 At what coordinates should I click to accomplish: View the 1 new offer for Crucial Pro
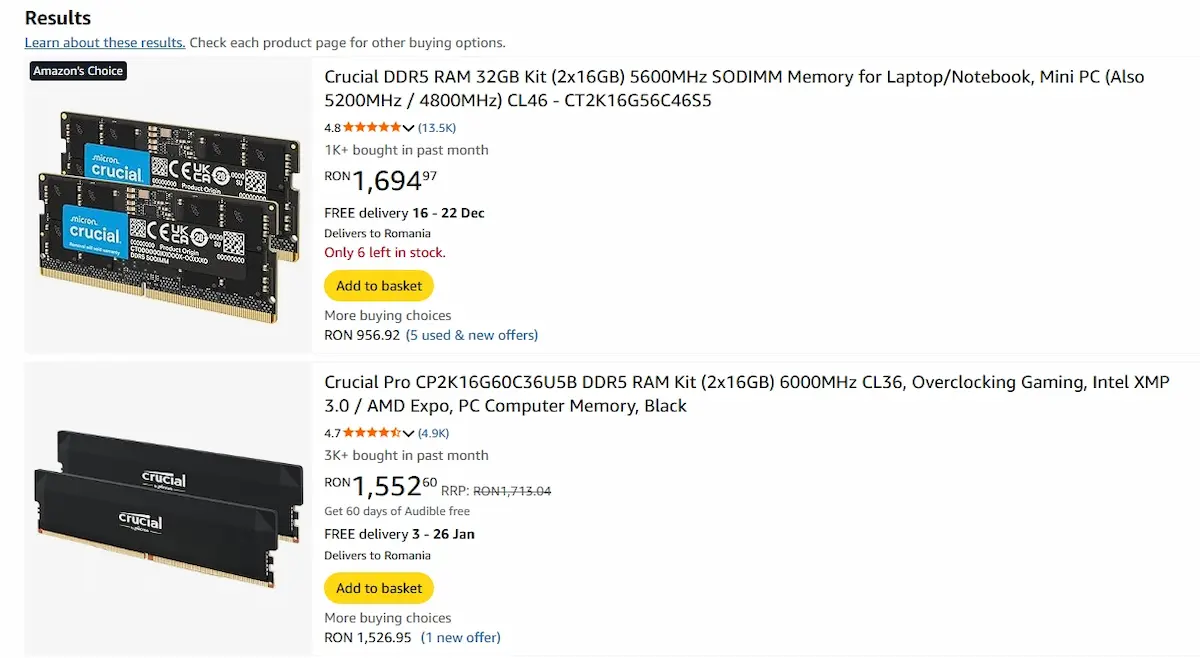click(460, 637)
